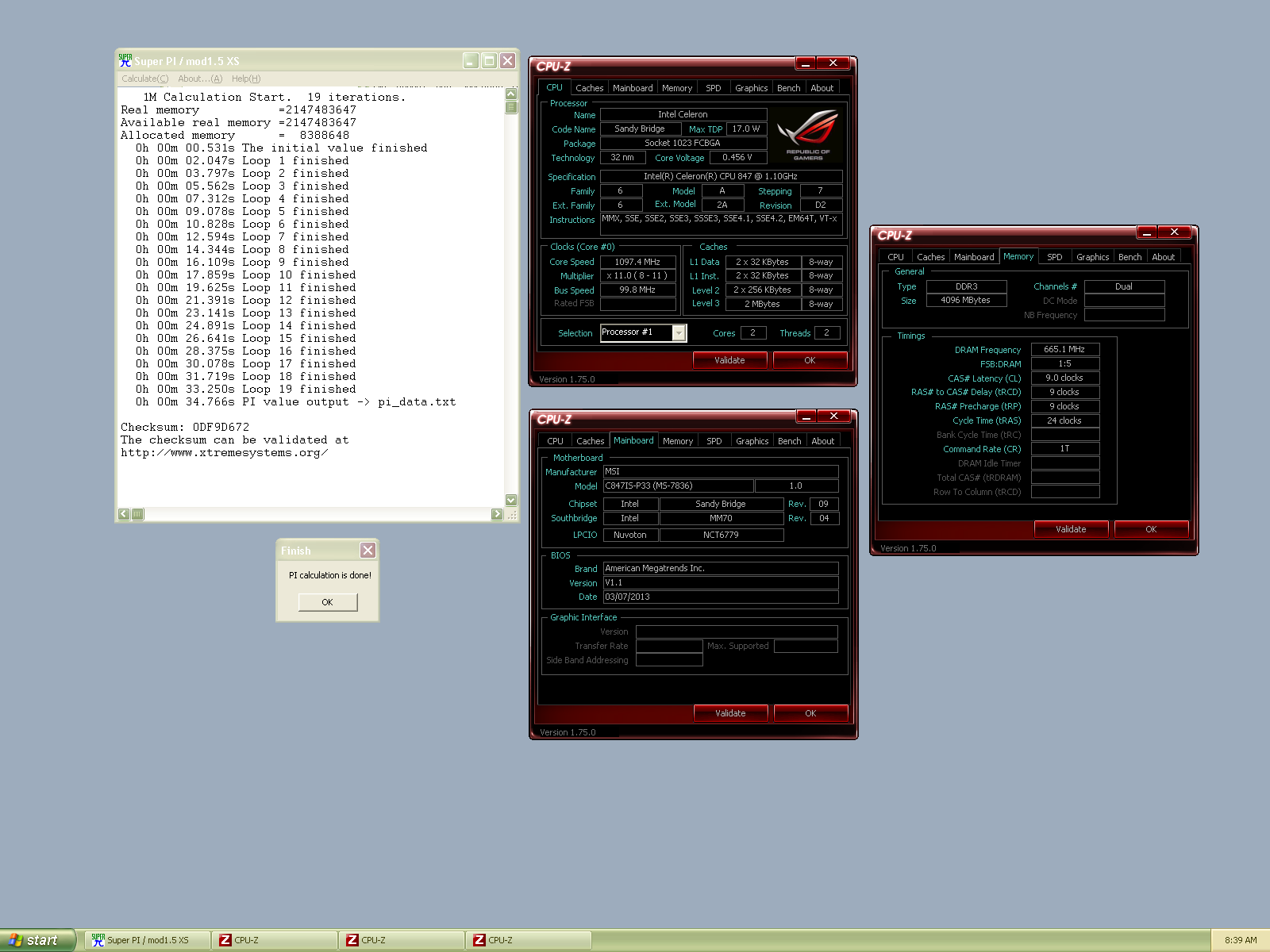Click the Core Voltage 0.456 V field
This screenshot has height=952, width=1270.
tap(738, 157)
